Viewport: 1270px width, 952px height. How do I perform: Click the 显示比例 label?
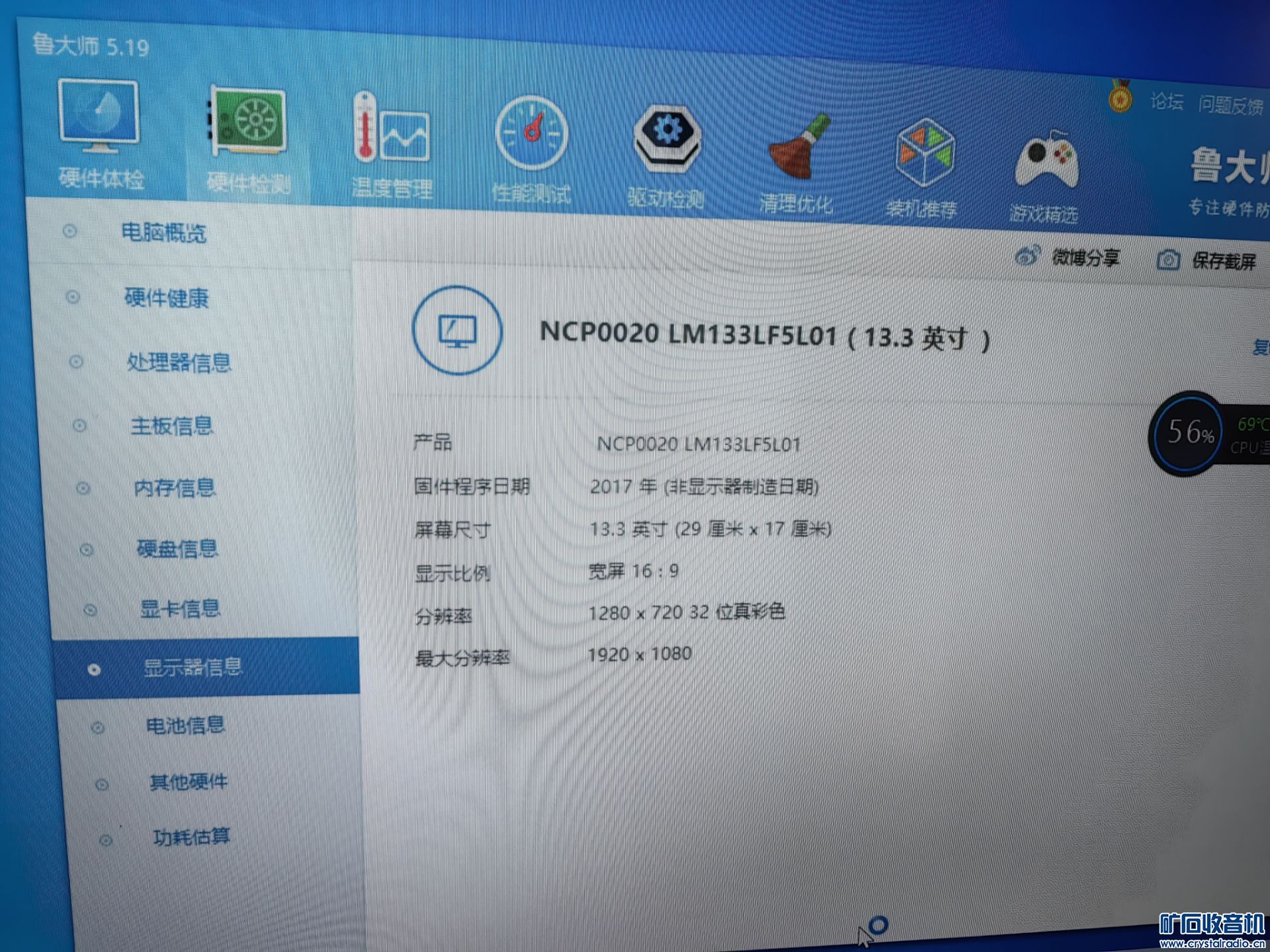pos(452,573)
